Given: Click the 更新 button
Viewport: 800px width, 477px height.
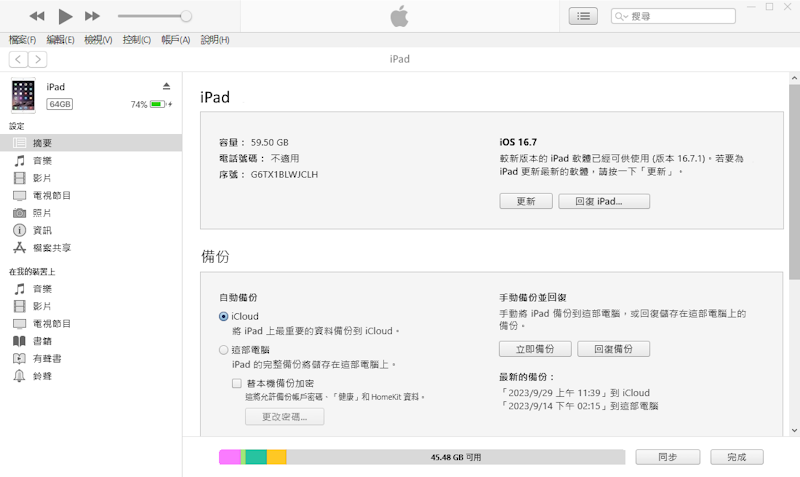Looking at the screenshot, I should coord(526,202).
